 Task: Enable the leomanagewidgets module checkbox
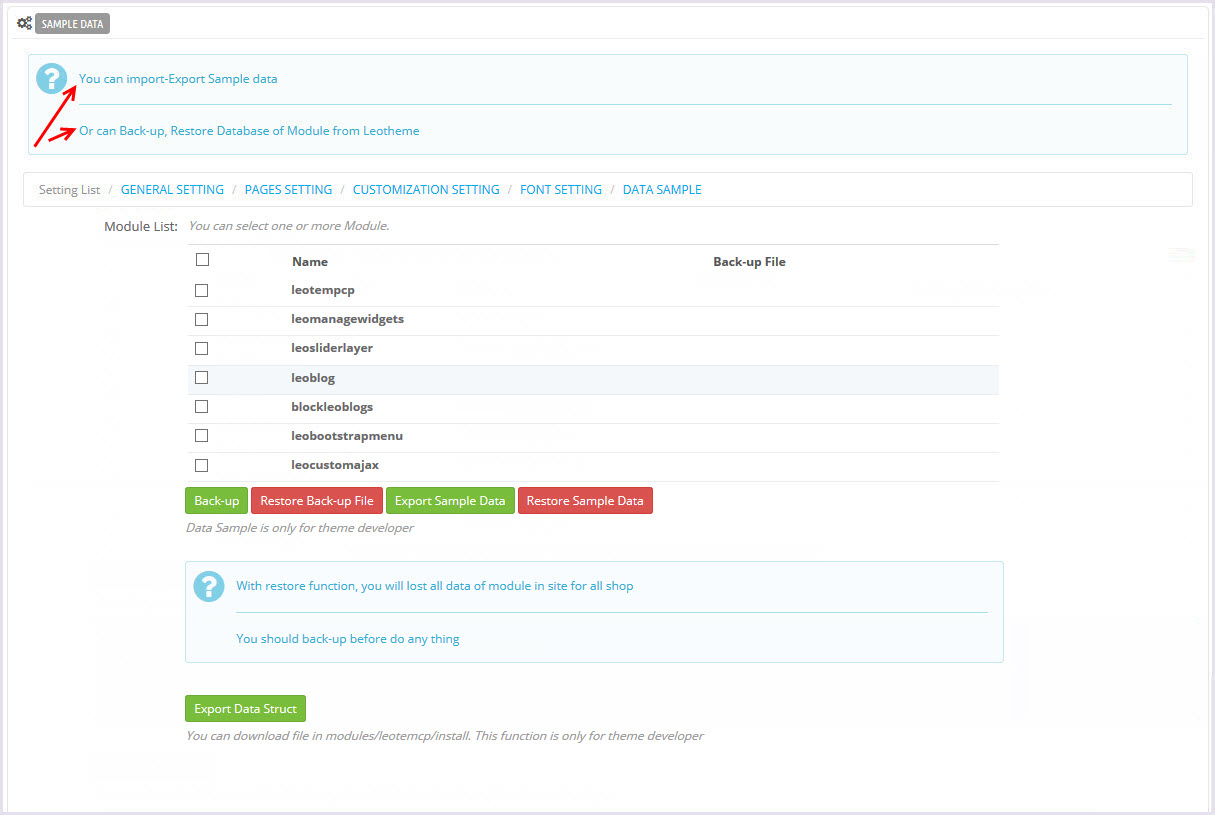[202, 319]
